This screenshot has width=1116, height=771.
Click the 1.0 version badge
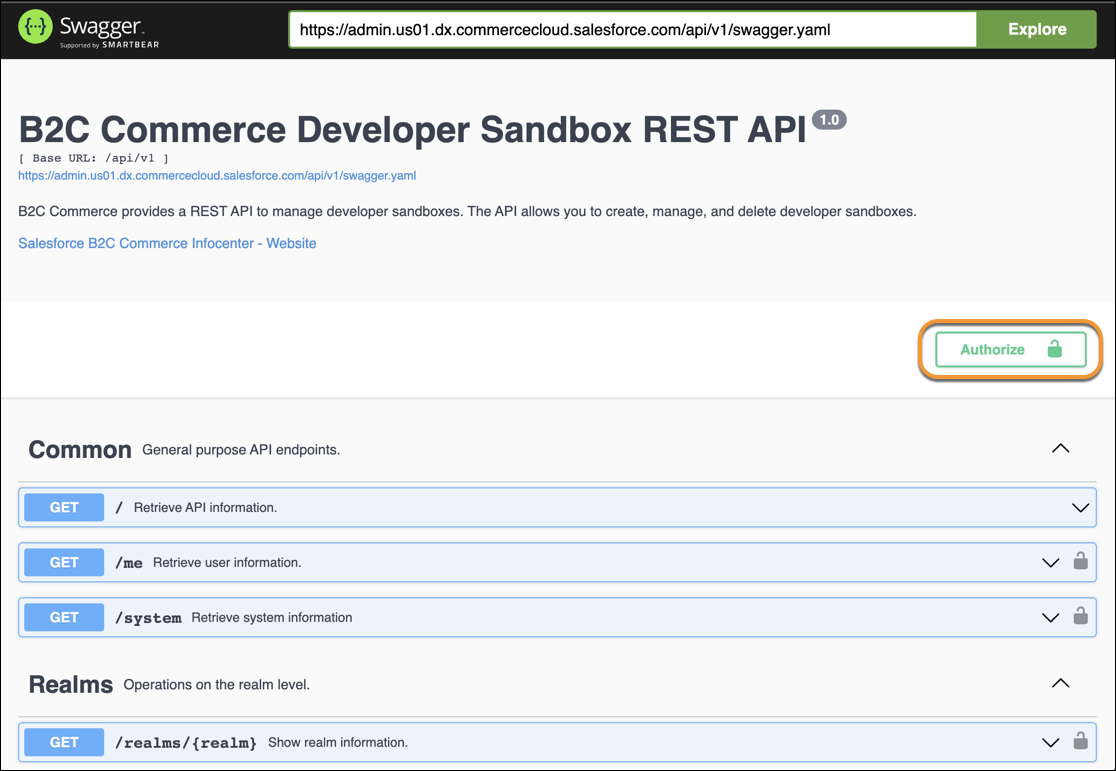[x=829, y=120]
